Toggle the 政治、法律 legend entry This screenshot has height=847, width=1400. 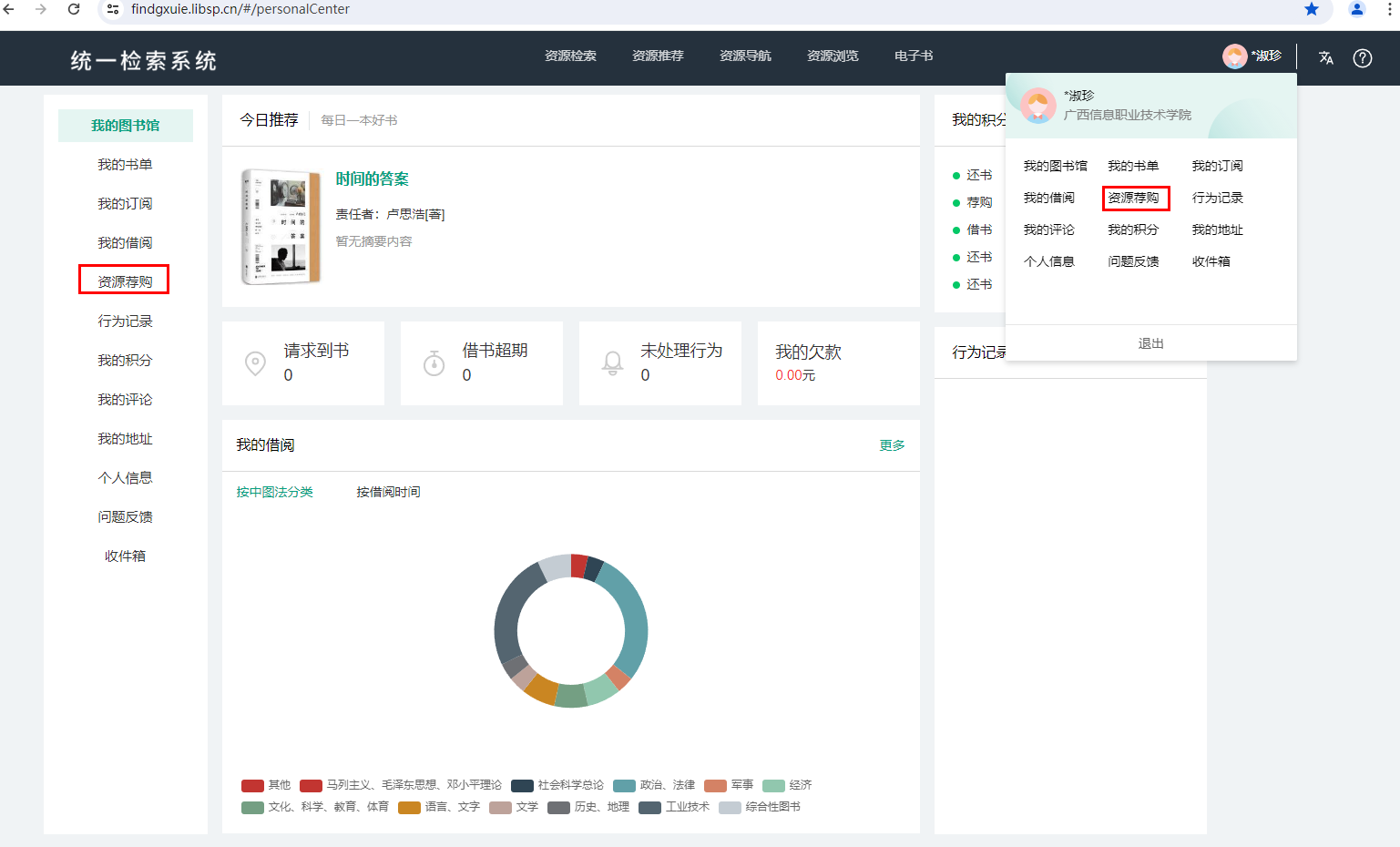point(654,785)
